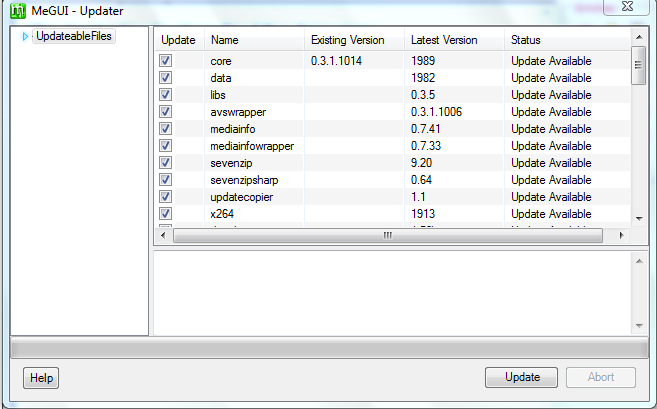
Task: Click the Existing Version column header
Action: 354,40
